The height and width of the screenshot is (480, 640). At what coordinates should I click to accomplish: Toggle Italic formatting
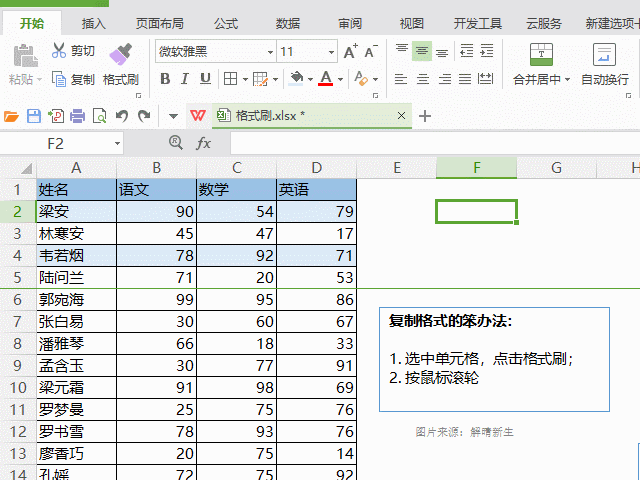coord(185,79)
